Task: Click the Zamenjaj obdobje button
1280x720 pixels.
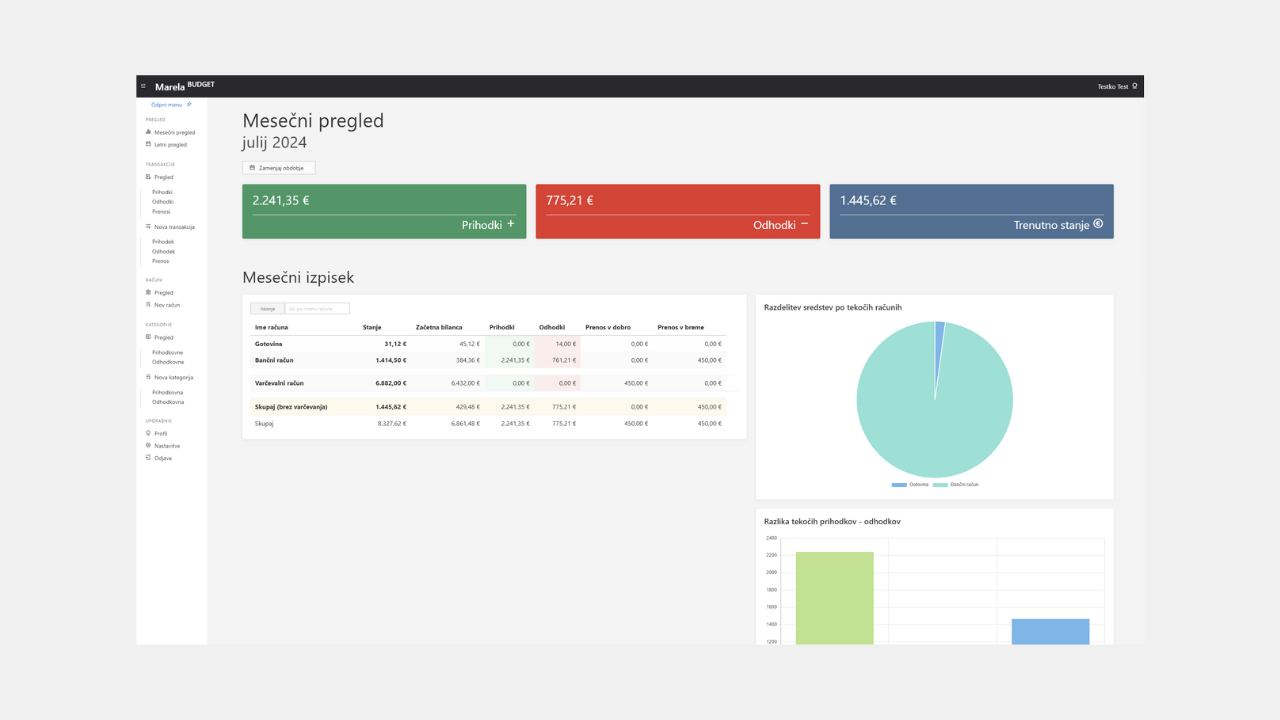Action: click(x=279, y=168)
